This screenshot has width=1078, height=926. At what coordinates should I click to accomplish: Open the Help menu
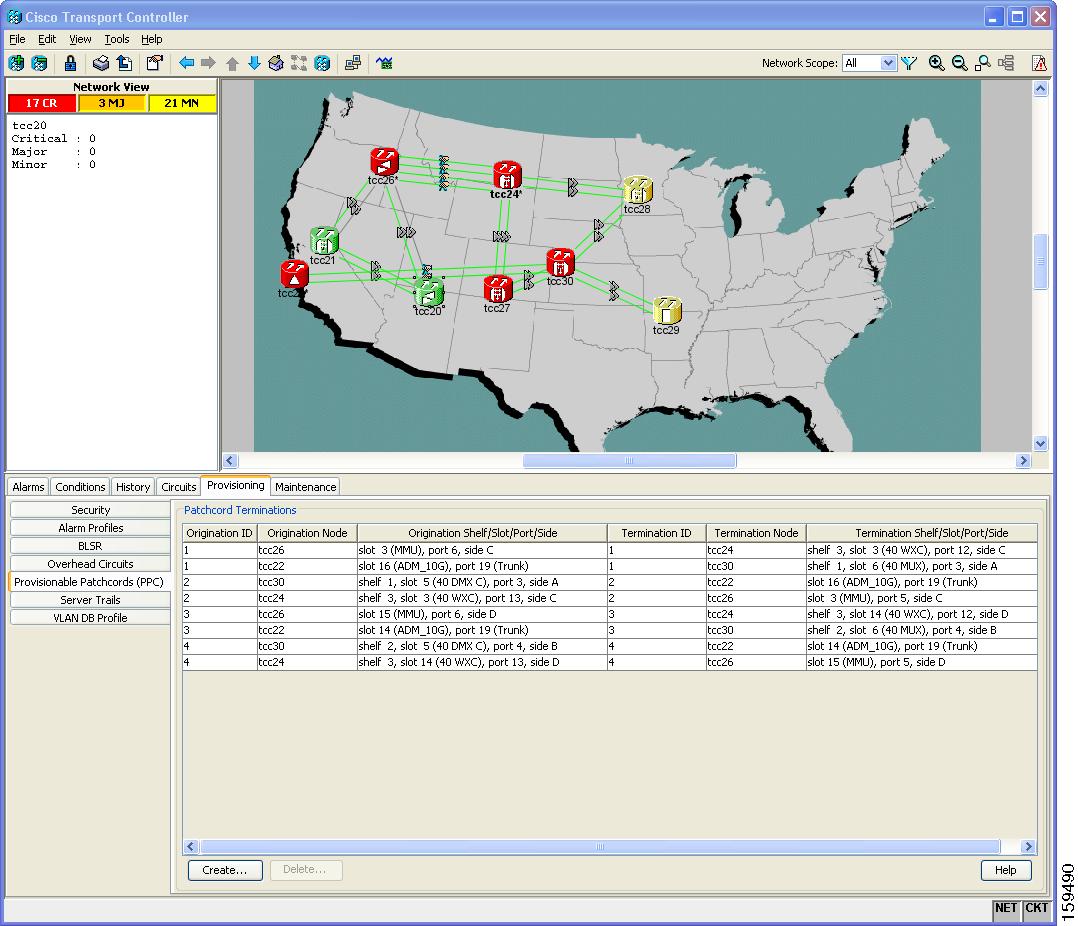[x=152, y=39]
